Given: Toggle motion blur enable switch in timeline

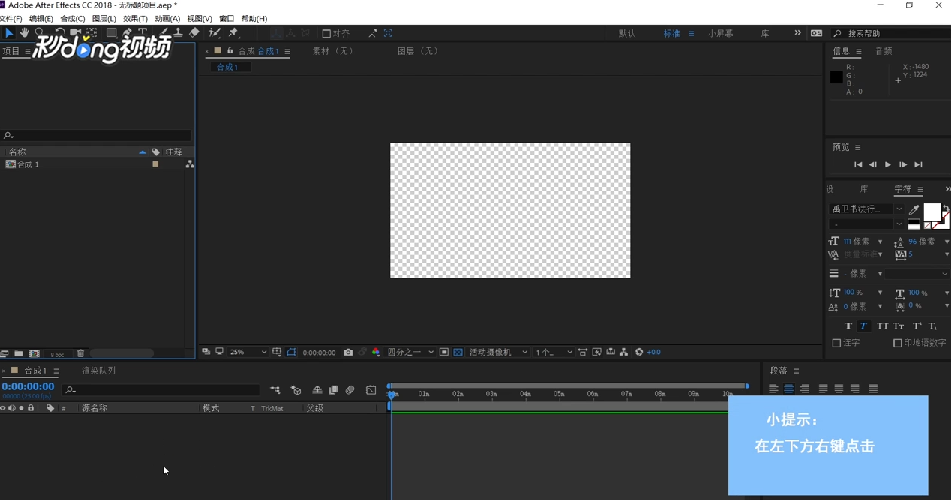Looking at the screenshot, I should pos(350,390).
